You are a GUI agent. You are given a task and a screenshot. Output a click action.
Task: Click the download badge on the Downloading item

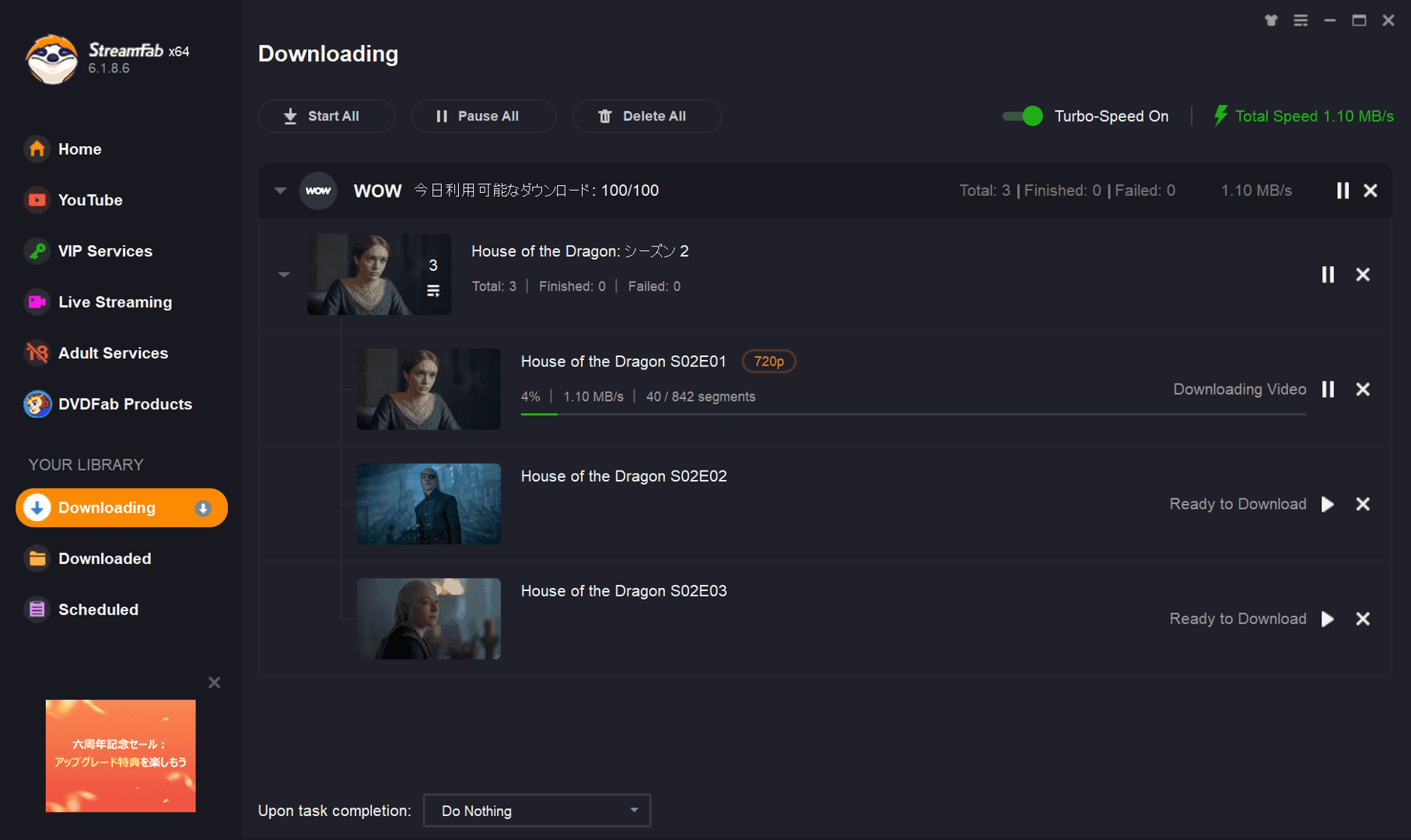203,508
